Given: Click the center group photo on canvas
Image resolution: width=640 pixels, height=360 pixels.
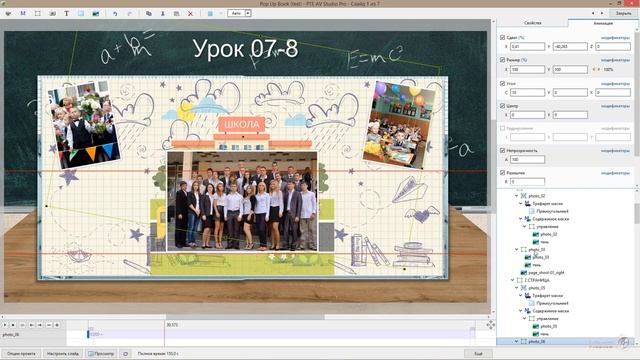Looking at the screenshot, I should coord(242,201).
